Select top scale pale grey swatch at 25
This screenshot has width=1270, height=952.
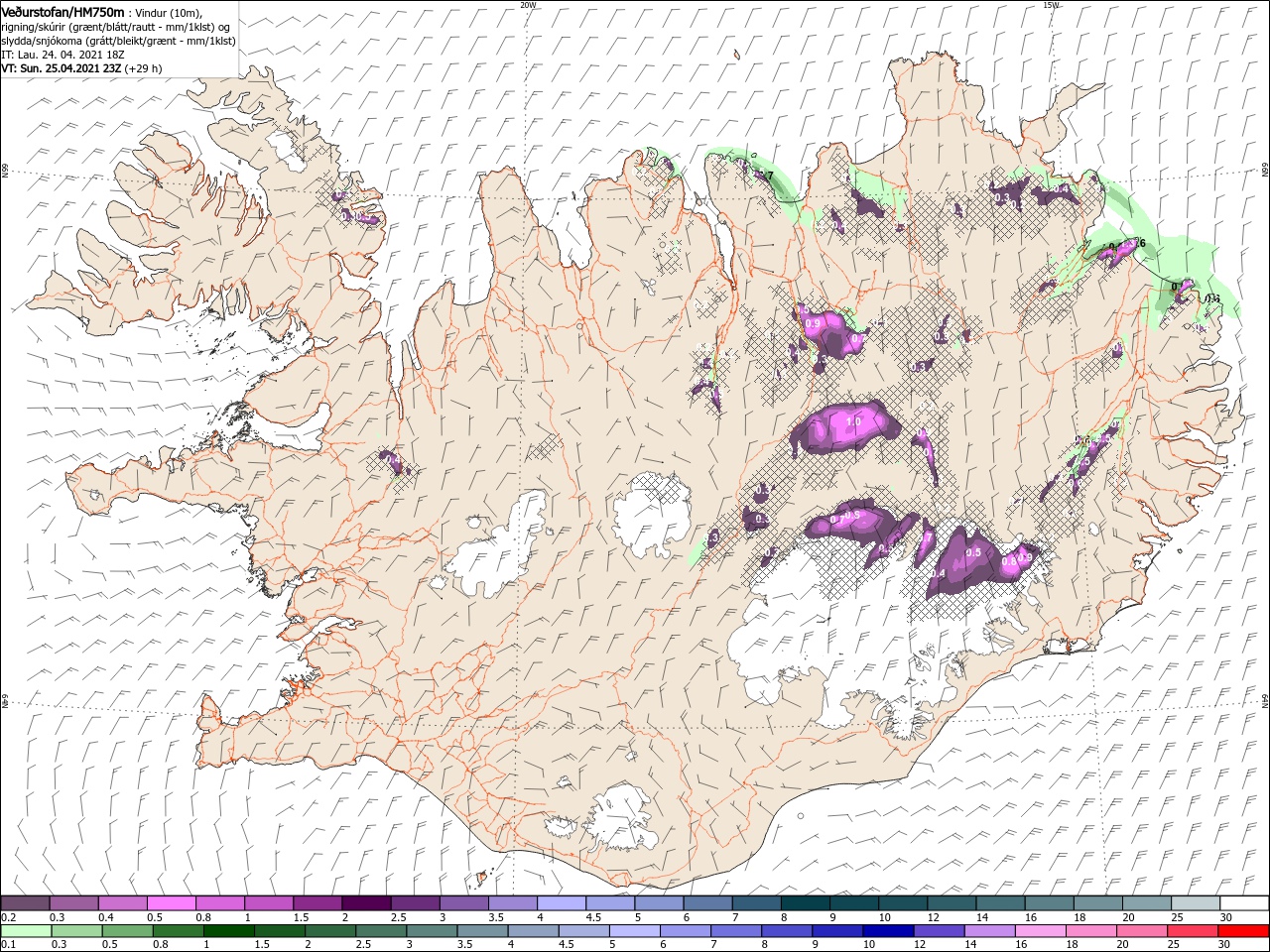1196,902
